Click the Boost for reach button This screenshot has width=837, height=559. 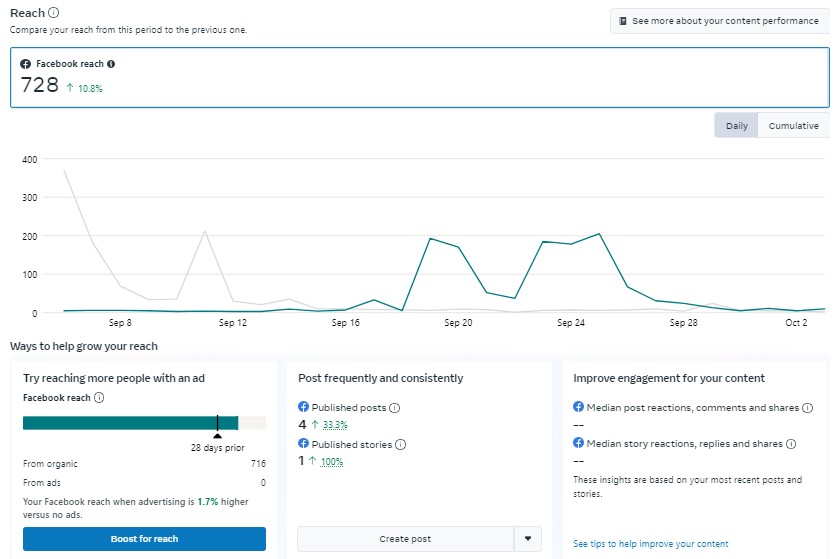pos(144,539)
